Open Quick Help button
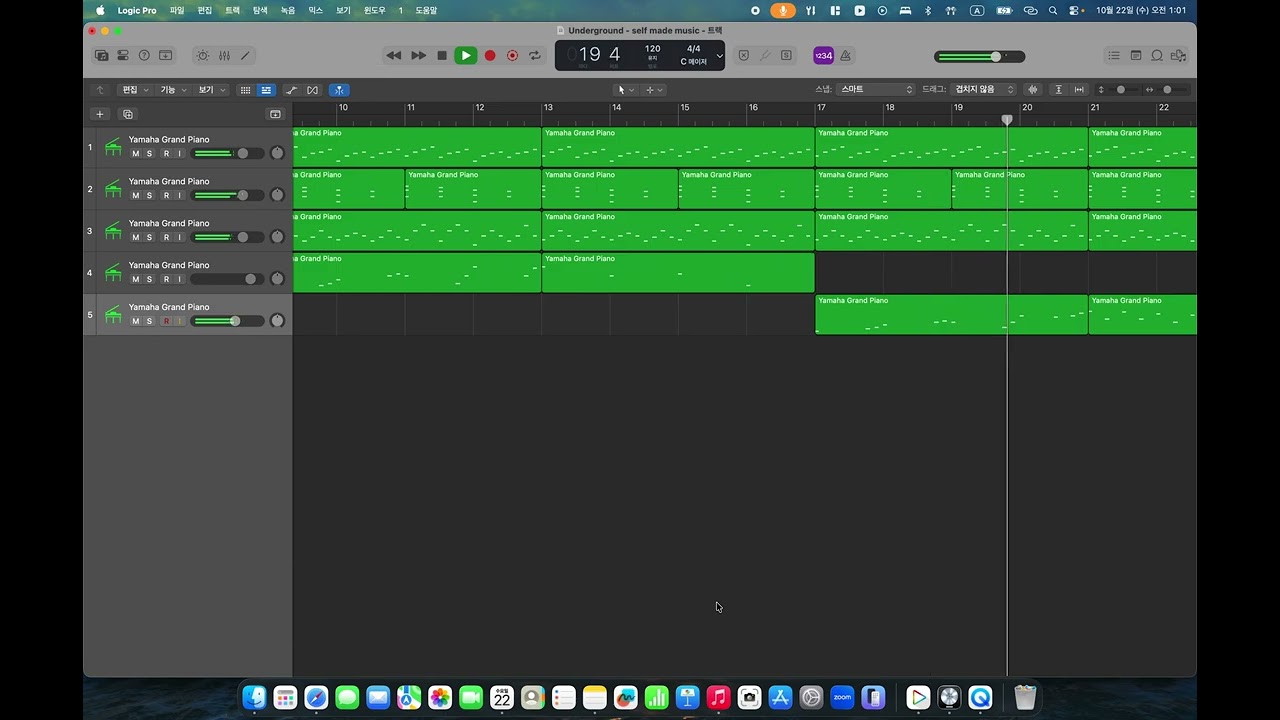 coord(144,56)
